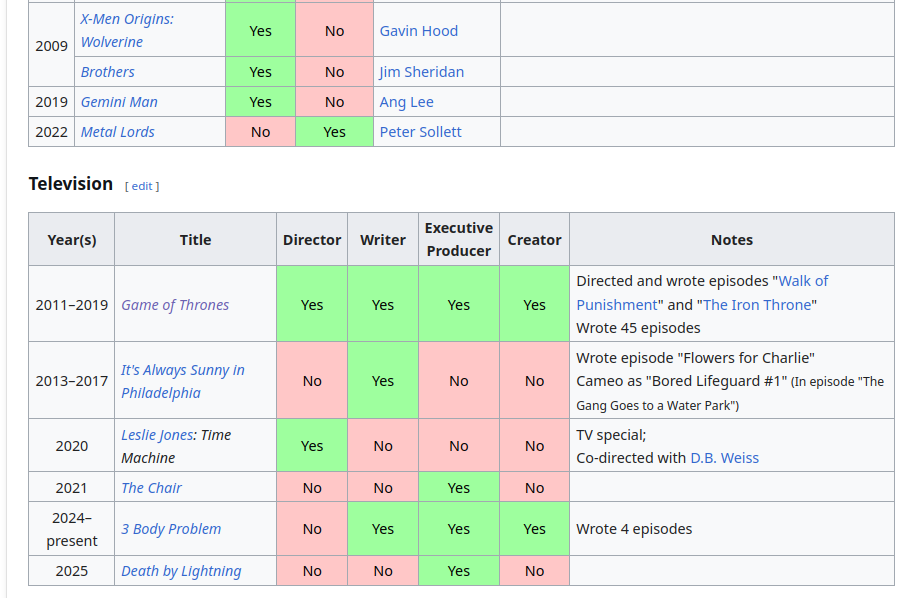Select Time Machine title text
The height and width of the screenshot is (598, 904).
click(176, 446)
